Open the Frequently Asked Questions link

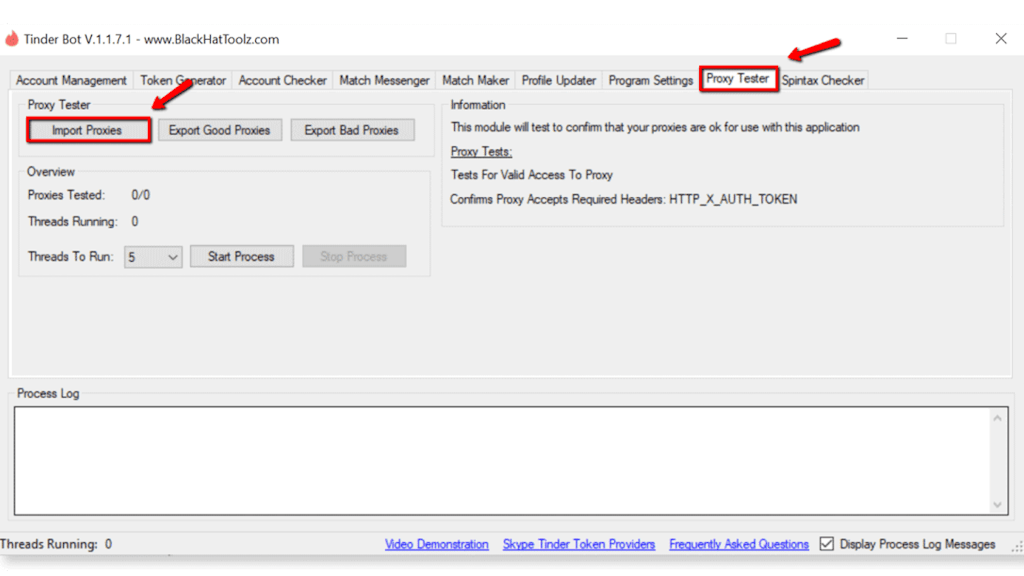click(x=739, y=544)
